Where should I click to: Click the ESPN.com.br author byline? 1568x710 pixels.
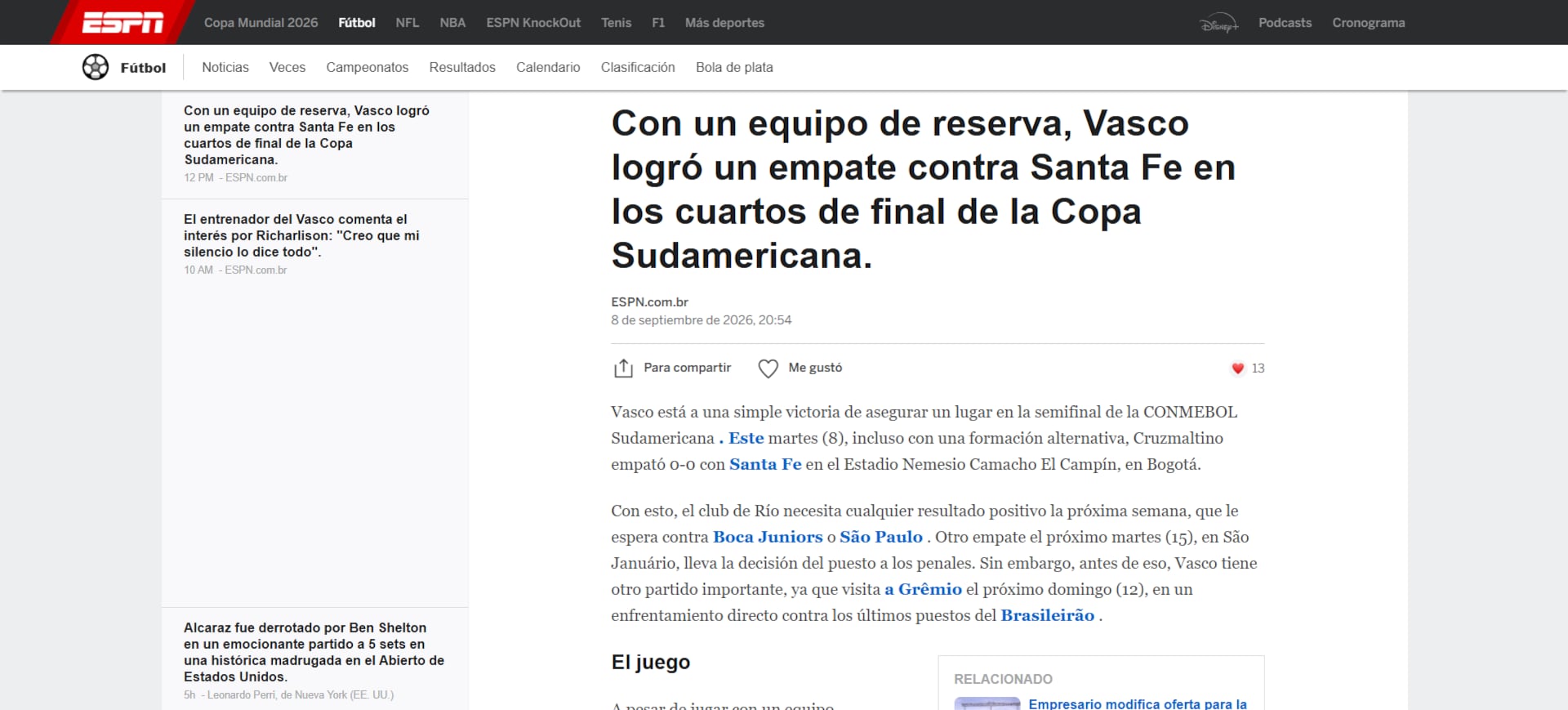649,302
